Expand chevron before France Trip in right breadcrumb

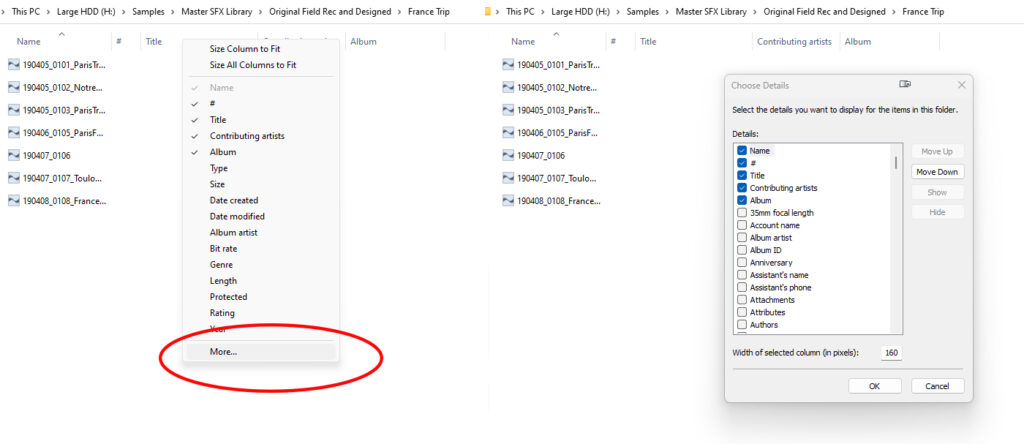coord(894,12)
